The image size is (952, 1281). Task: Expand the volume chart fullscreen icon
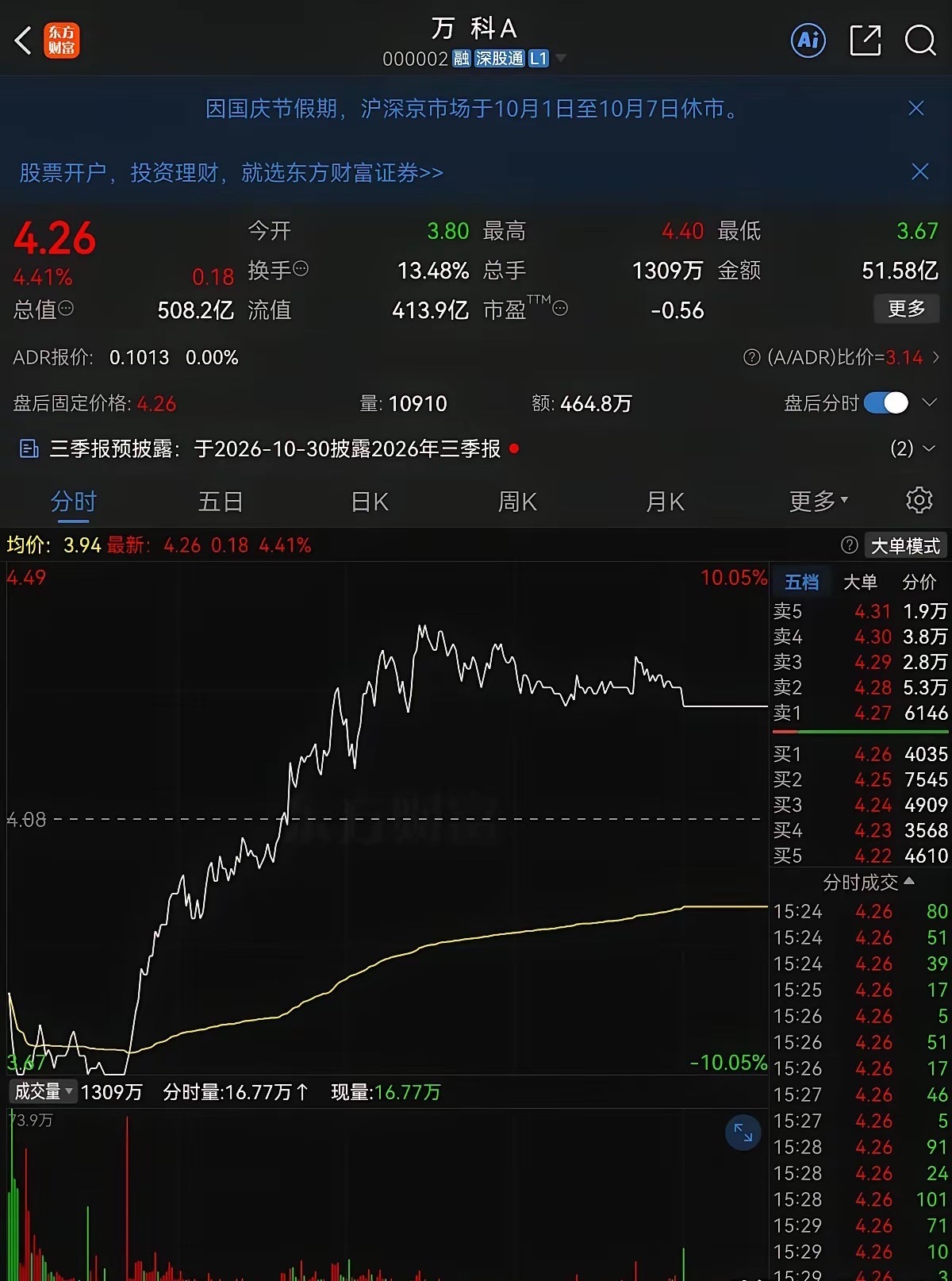pos(743,1133)
